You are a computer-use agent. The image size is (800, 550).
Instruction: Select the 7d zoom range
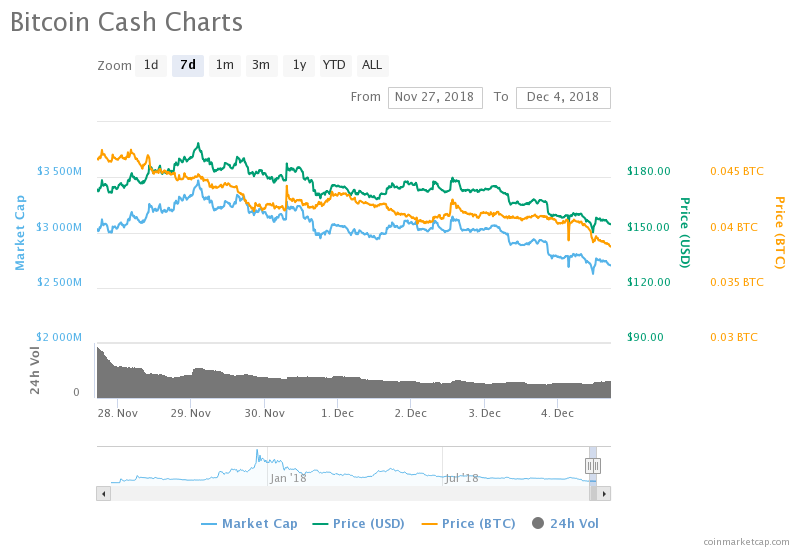point(187,65)
